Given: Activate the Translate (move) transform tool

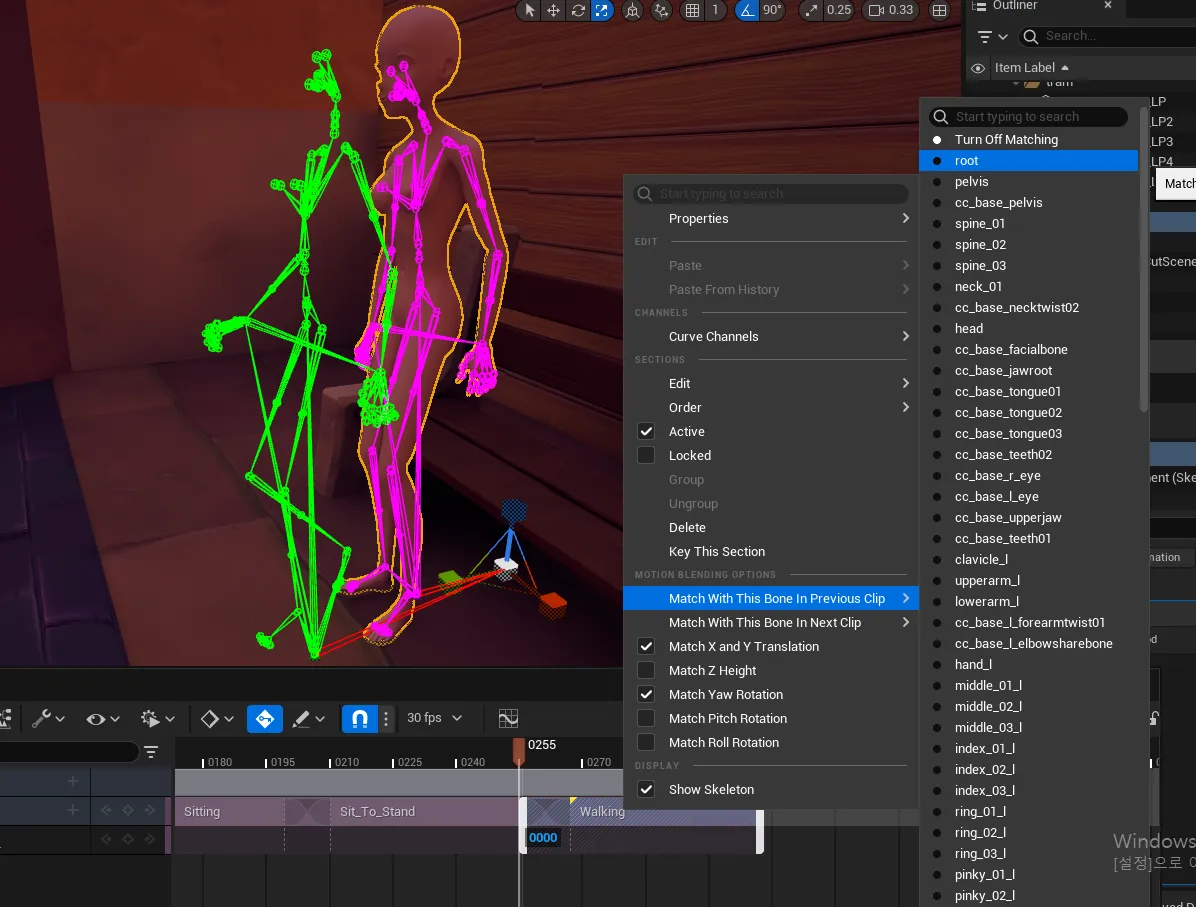Looking at the screenshot, I should click(553, 10).
